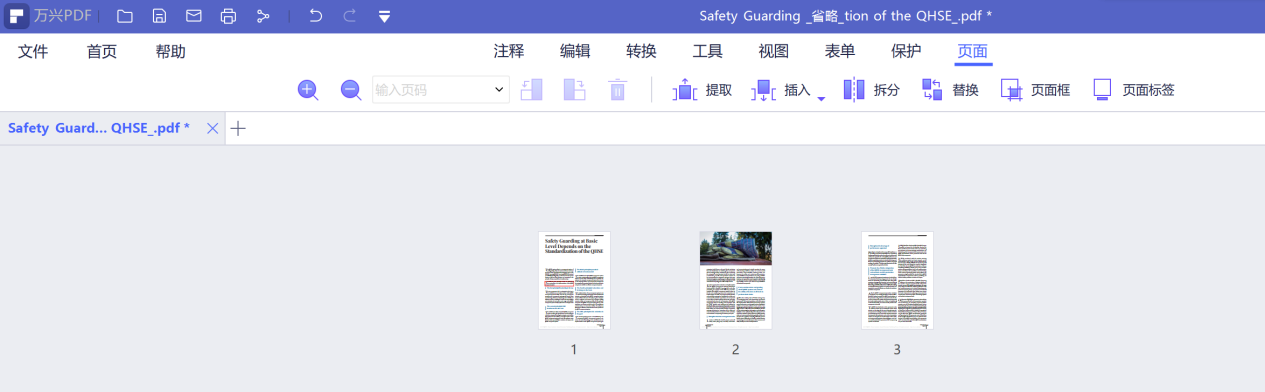Select page 2 thumbnail with photo
The image size is (1265, 392).
coord(735,280)
